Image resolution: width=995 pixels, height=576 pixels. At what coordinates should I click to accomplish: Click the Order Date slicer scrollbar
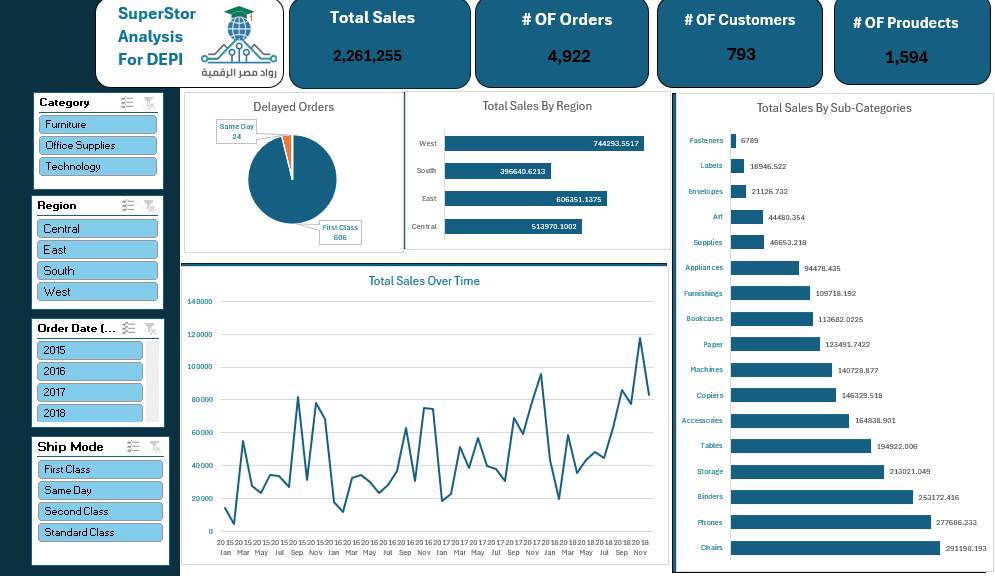click(152, 381)
